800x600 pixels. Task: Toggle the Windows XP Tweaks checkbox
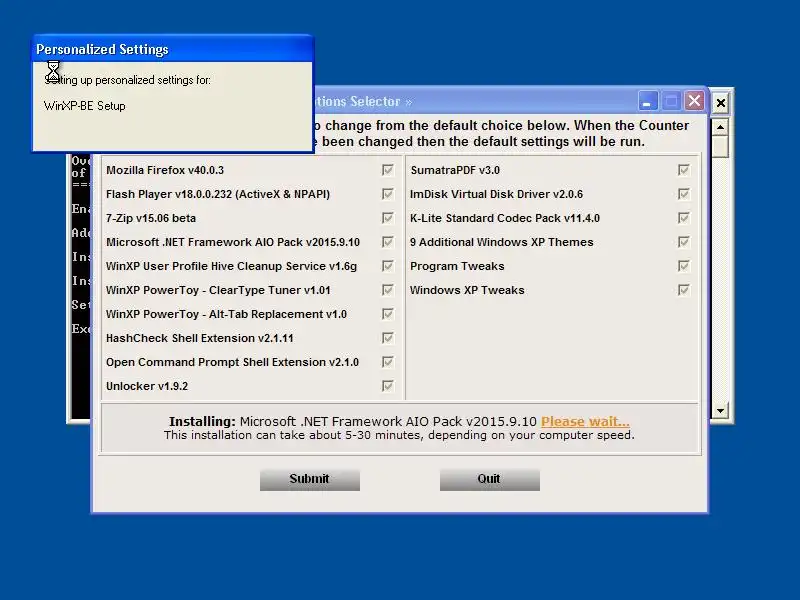click(683, 290)
